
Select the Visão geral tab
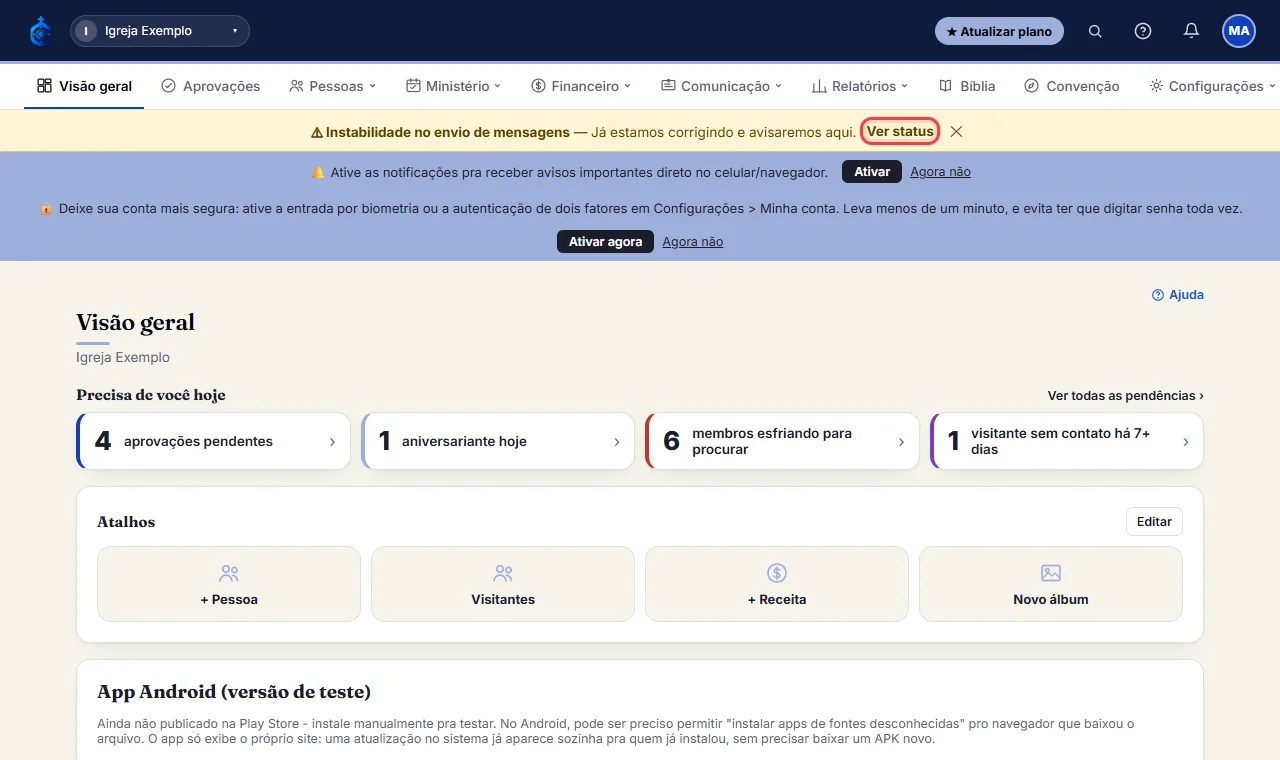[x=84, y=86]
